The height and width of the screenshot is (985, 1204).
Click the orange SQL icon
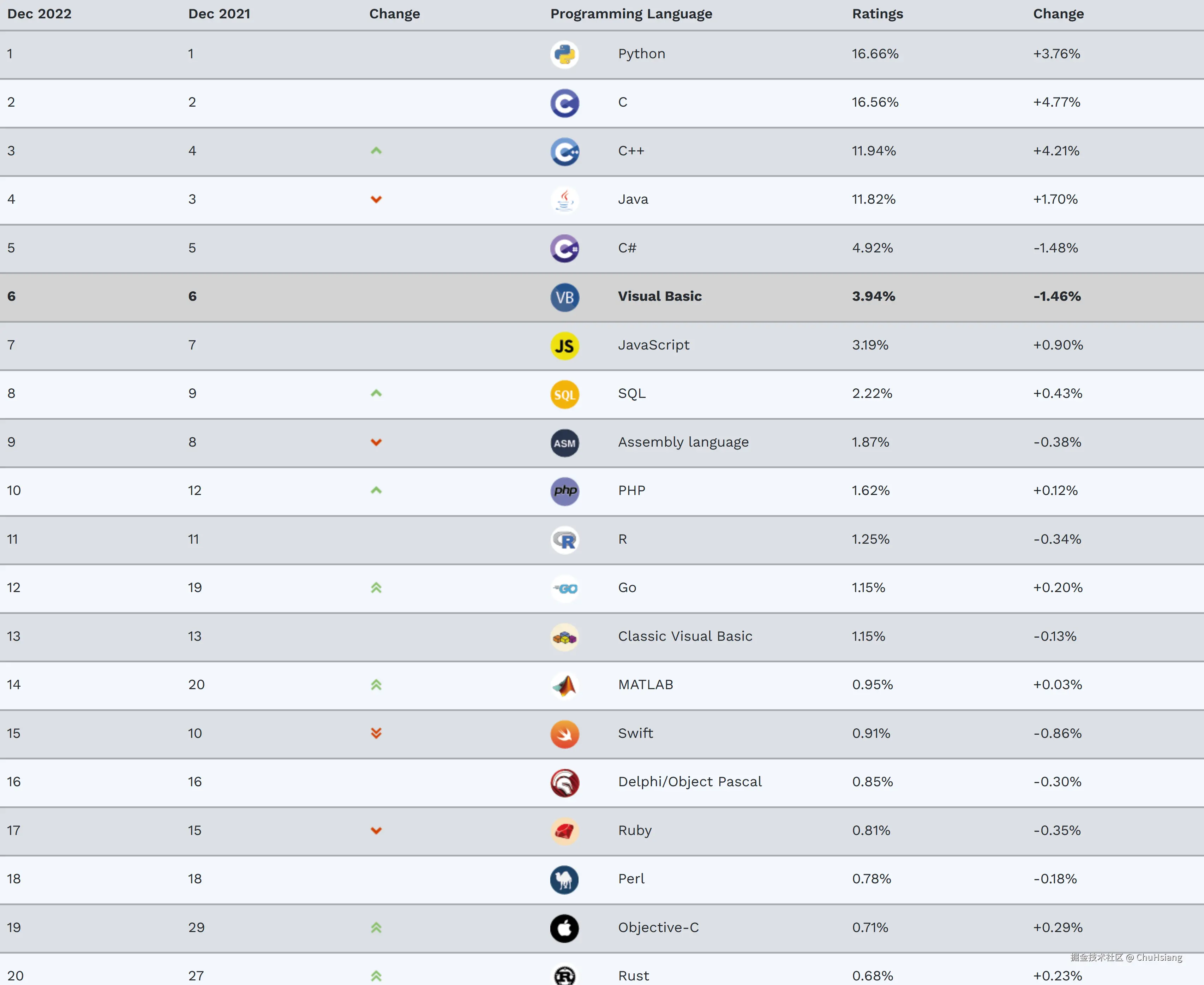pos(564,394)
